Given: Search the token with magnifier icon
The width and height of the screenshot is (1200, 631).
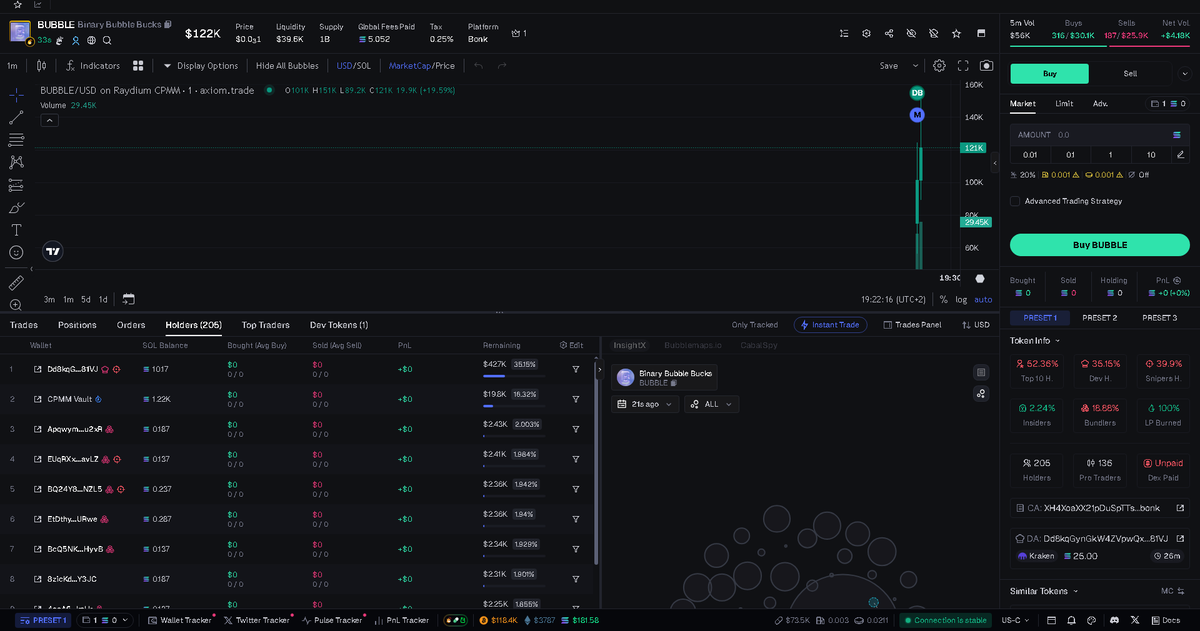Looking at the screenshot, I should tap(107, 40).
